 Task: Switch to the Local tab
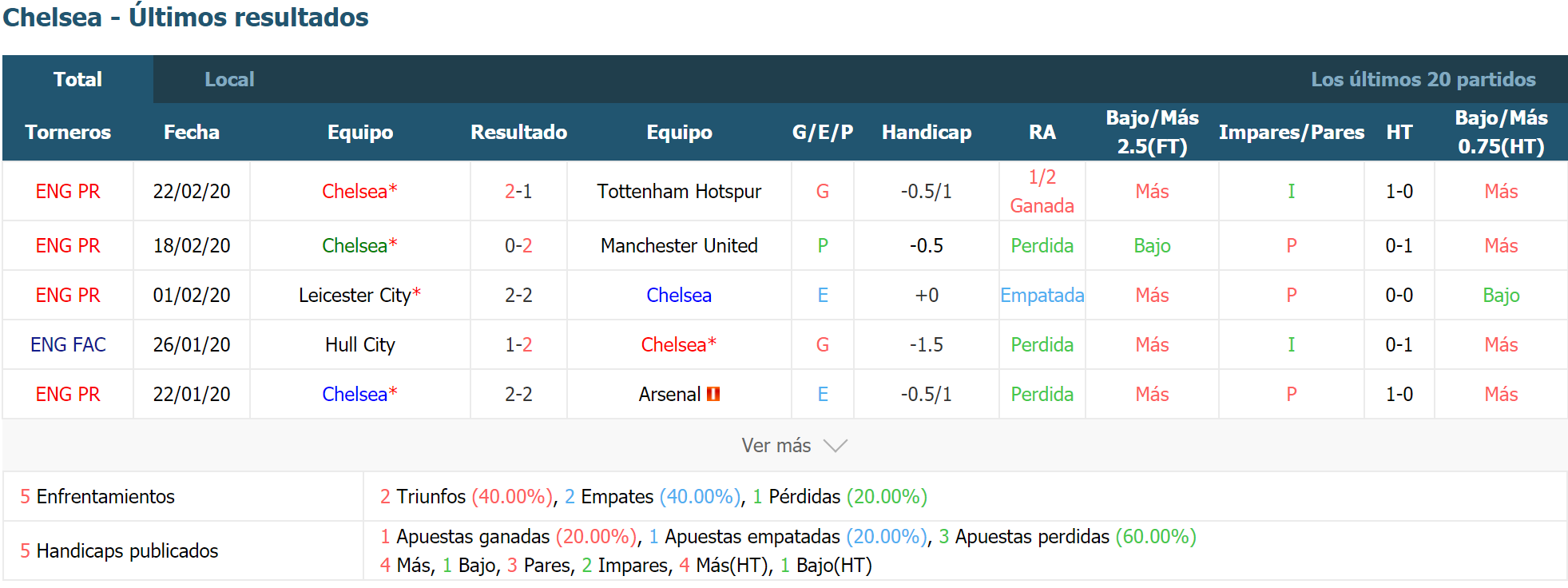coord(229,79)
